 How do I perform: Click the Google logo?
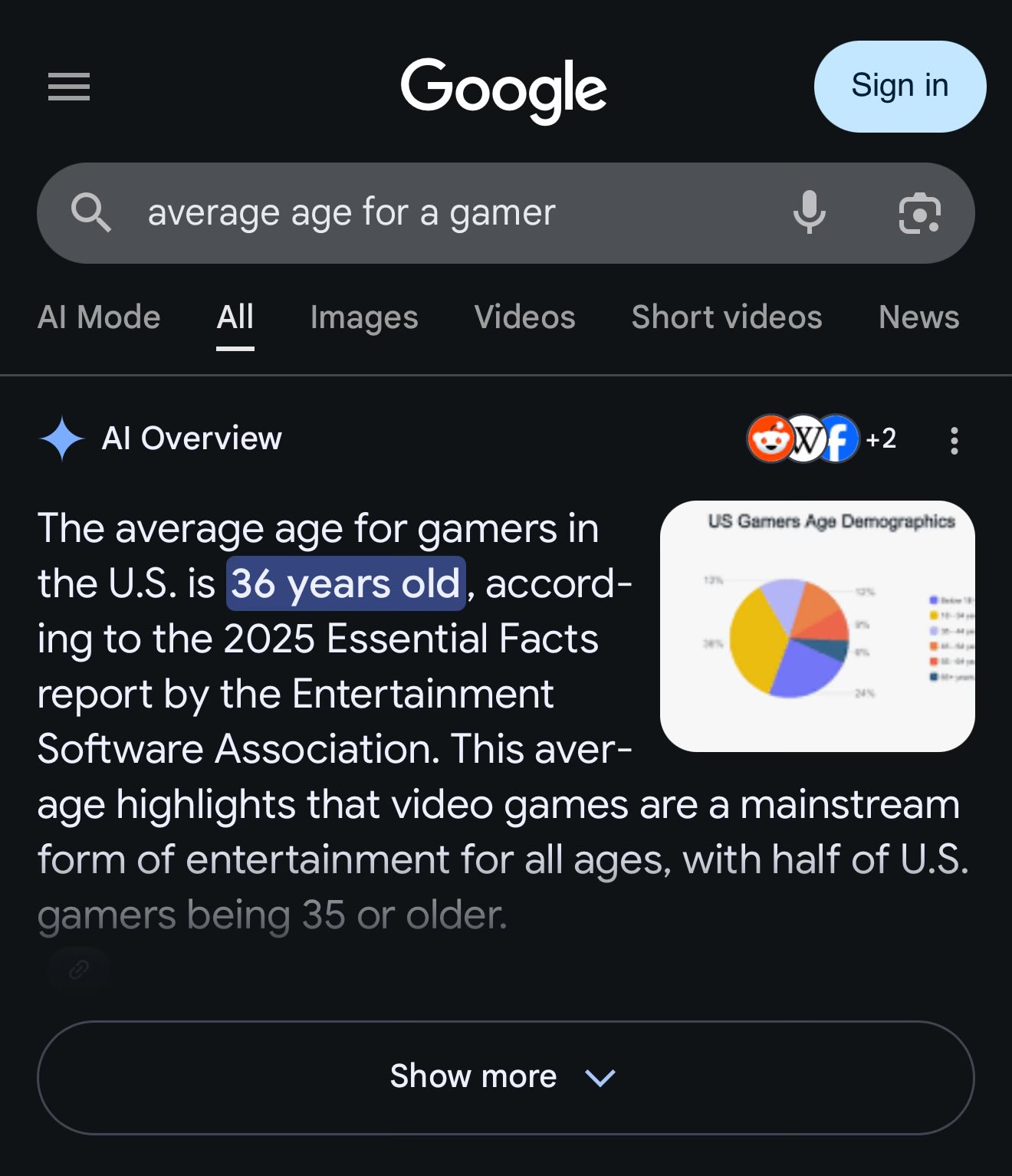(504, 90)
